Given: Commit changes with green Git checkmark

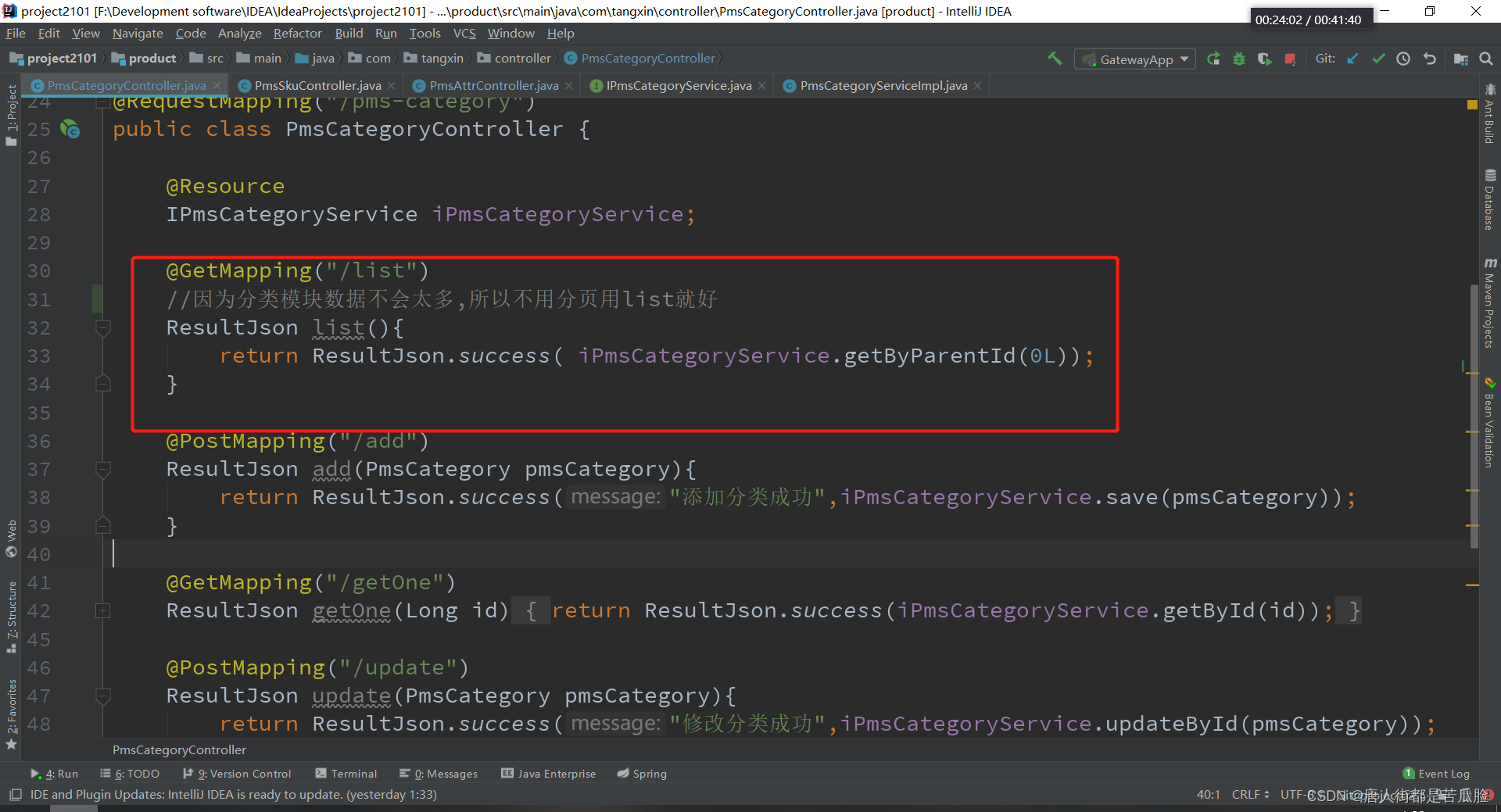Looking at the screenshot, I should (x=1378, y=59).
